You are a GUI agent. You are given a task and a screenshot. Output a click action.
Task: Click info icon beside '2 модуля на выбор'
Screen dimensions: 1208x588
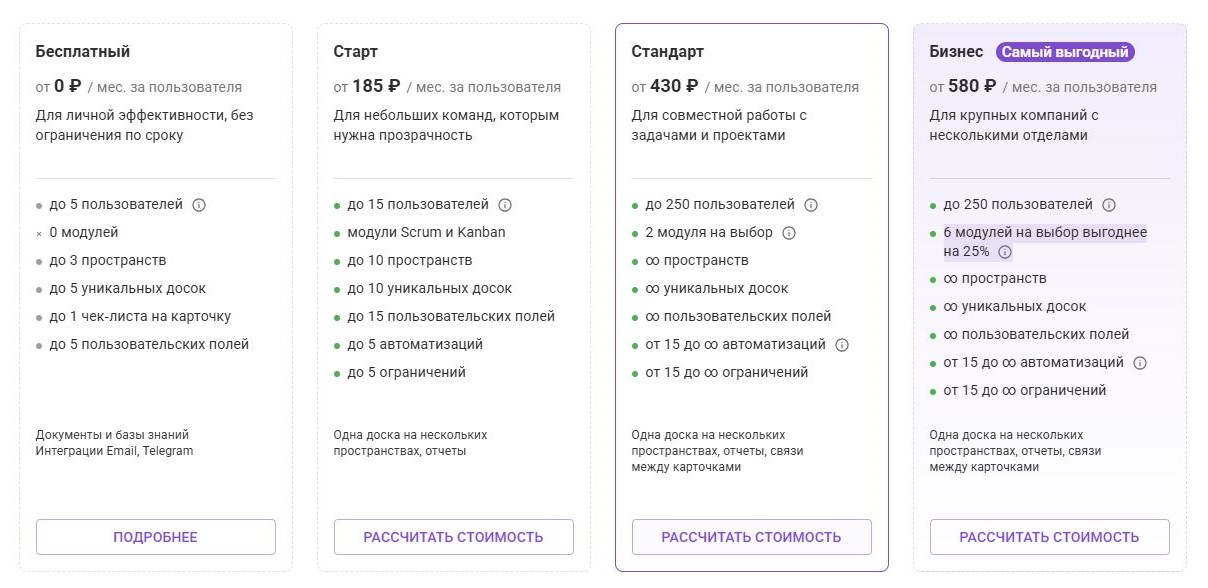789,233
